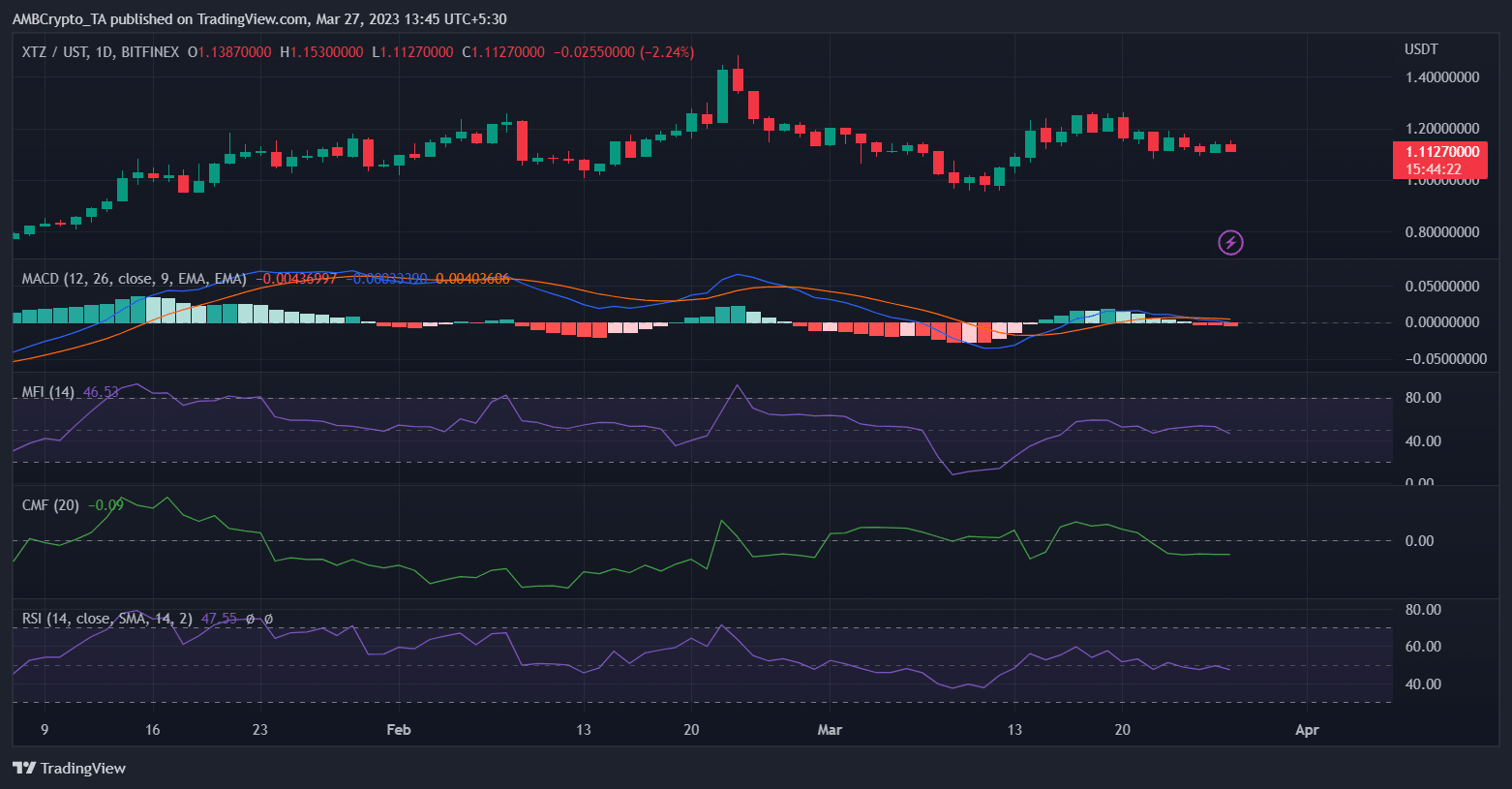
Task: Click the lightning bolt quick-trade icon
Action: click(1230, 242)
